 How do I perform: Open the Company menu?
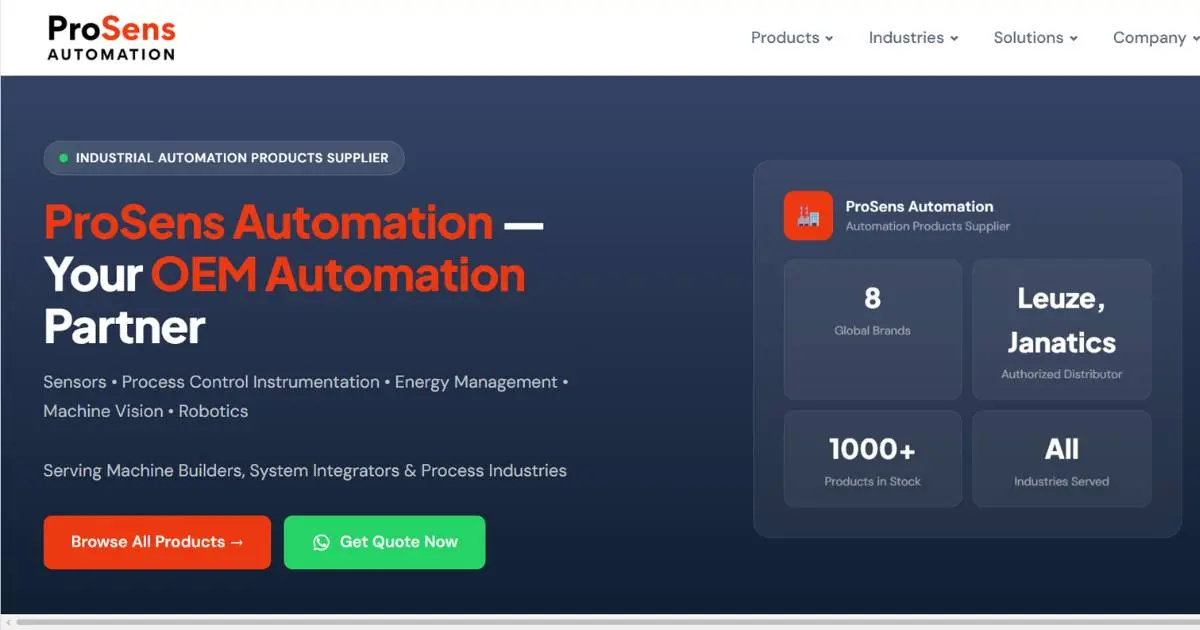[x=1156, y=38]
